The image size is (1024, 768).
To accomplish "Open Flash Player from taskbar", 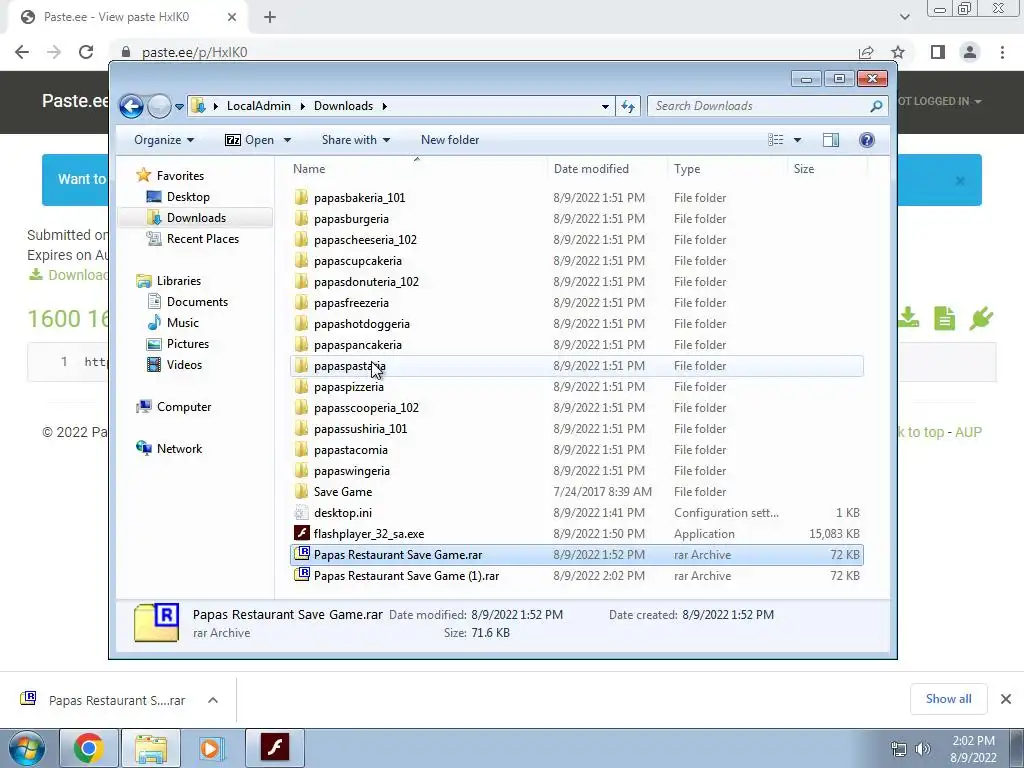I will [x=275, y=748].
